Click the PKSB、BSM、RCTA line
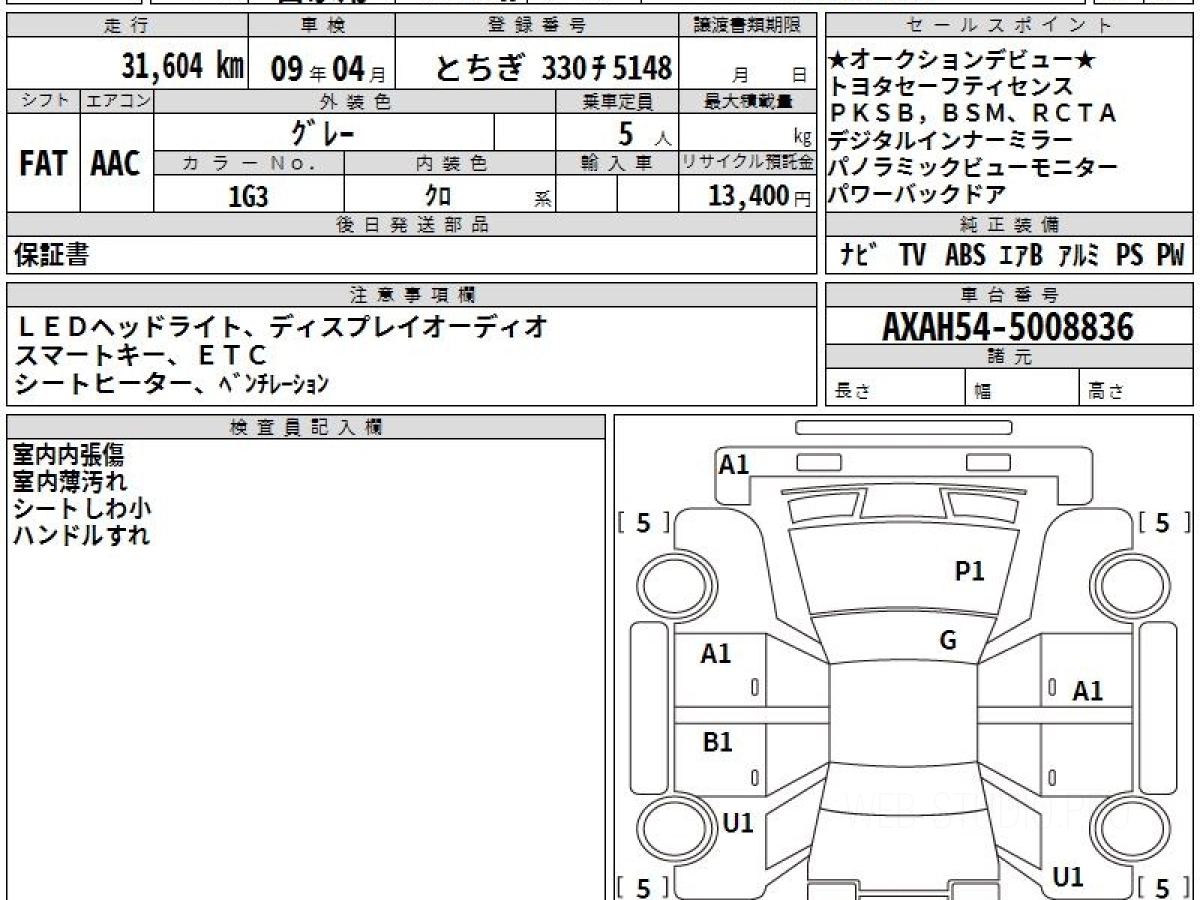 pyautogui.click(x=972, y=113)
